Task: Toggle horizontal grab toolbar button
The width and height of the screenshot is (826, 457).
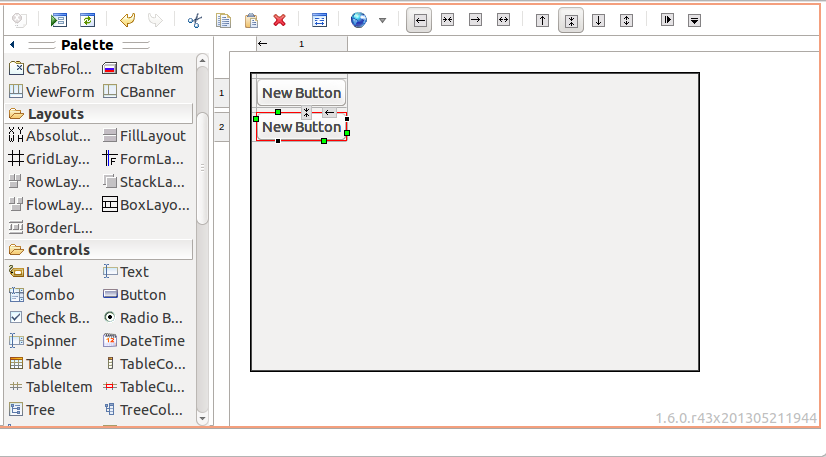Action: click(667, 21)
